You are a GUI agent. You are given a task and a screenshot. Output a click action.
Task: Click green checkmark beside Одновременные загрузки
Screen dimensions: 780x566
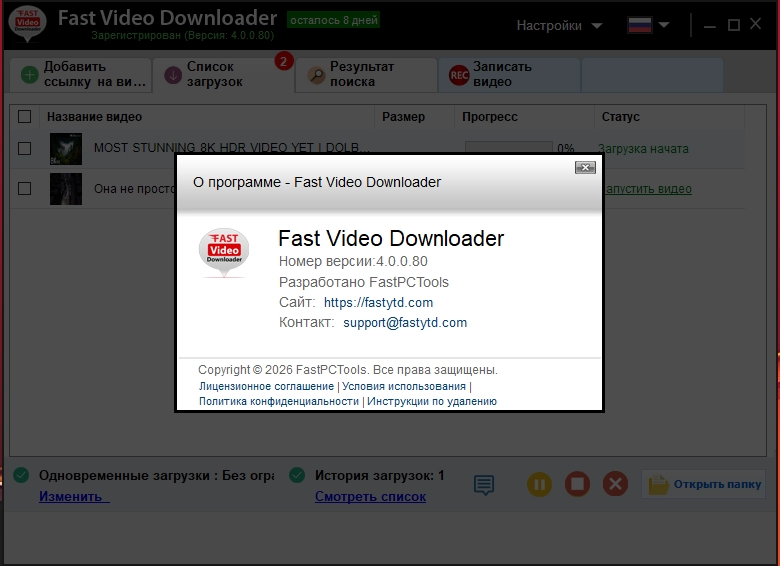(21, 475)
